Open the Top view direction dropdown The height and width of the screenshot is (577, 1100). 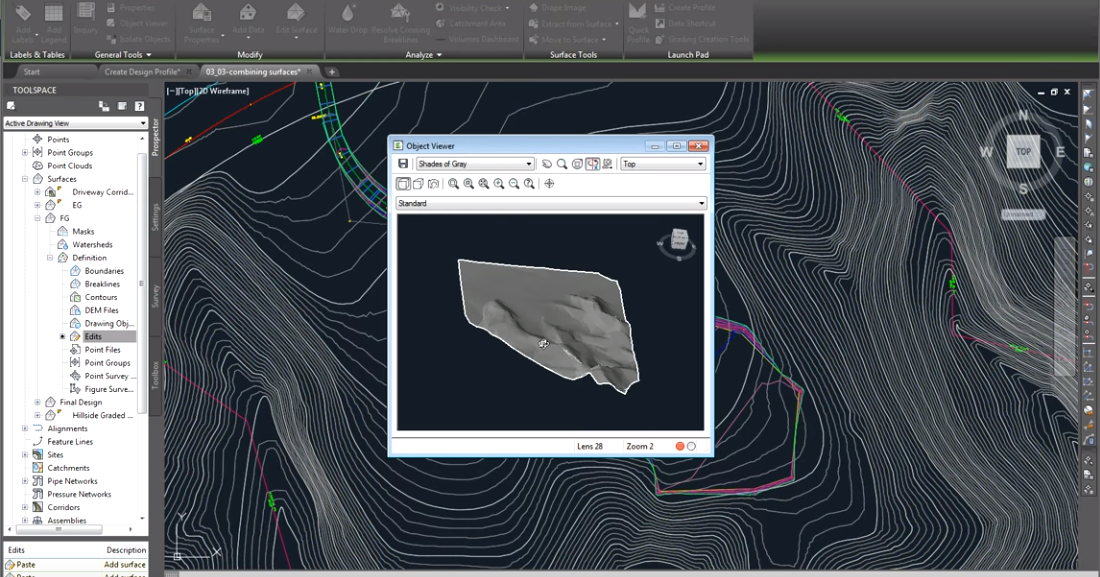(662, 164)
